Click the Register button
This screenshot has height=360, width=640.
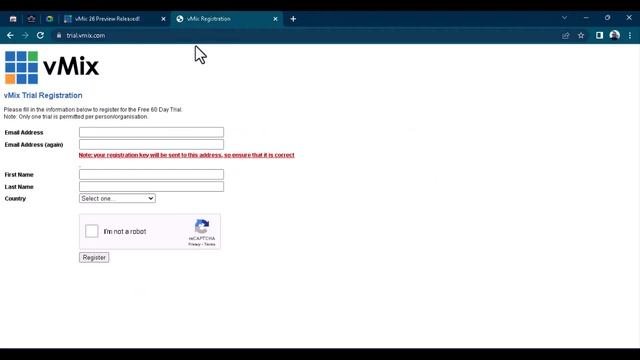(x=94, y=258)
